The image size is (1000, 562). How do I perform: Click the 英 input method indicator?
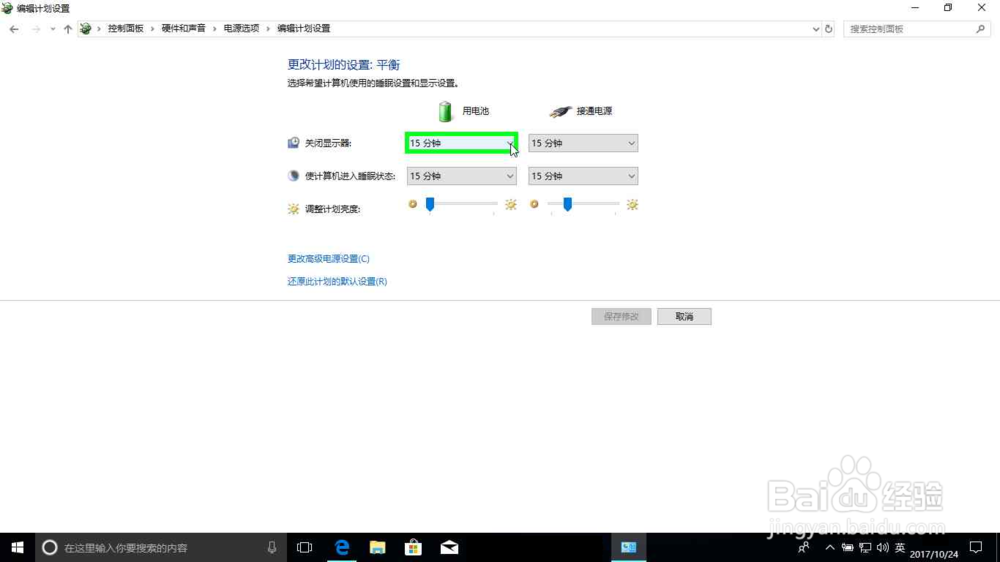(900, 547)
